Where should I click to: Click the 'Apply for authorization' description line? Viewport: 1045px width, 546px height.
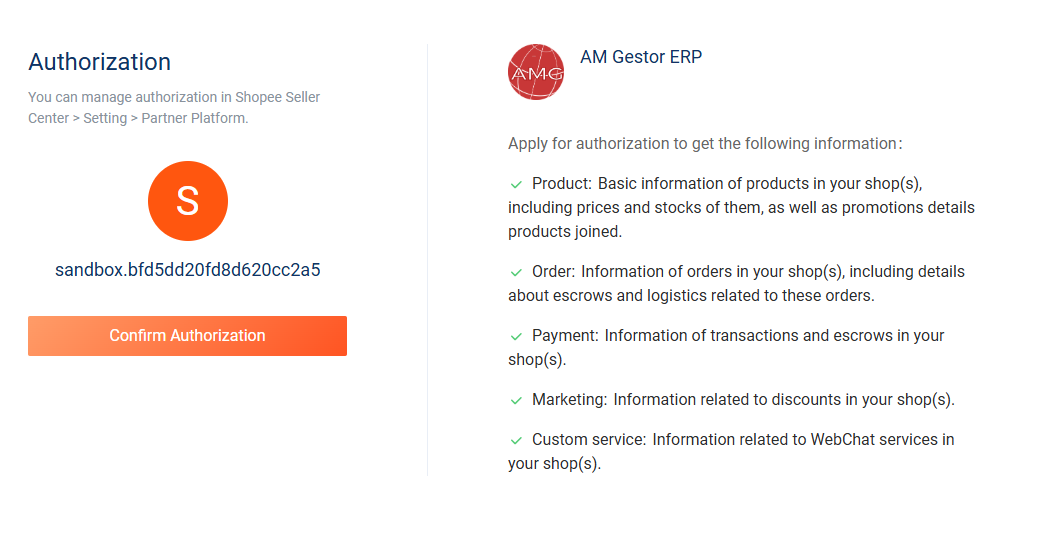pyautogui.click(x=705, y=144)
